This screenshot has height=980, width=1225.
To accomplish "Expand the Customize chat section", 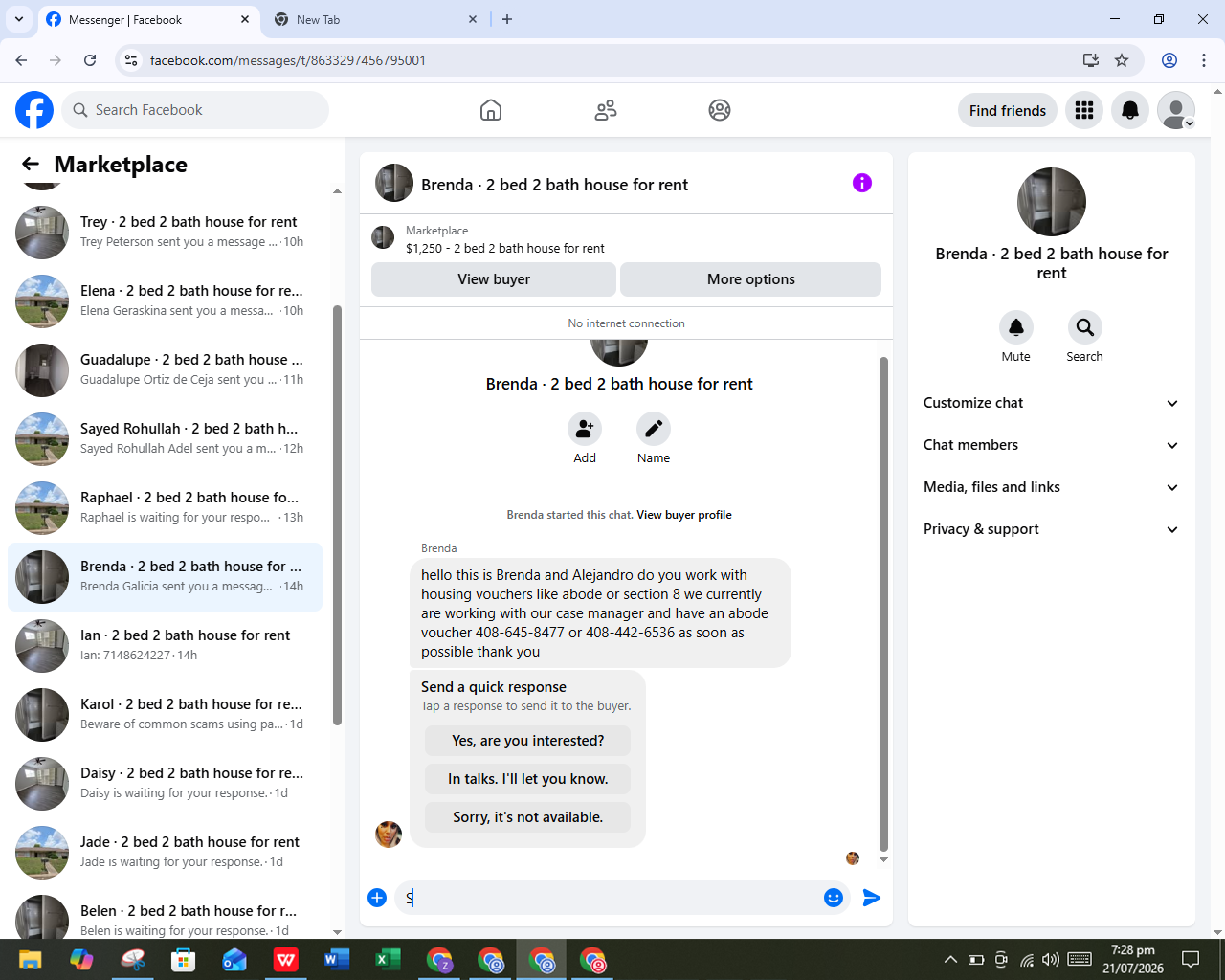I will (x=1051, y=403).
